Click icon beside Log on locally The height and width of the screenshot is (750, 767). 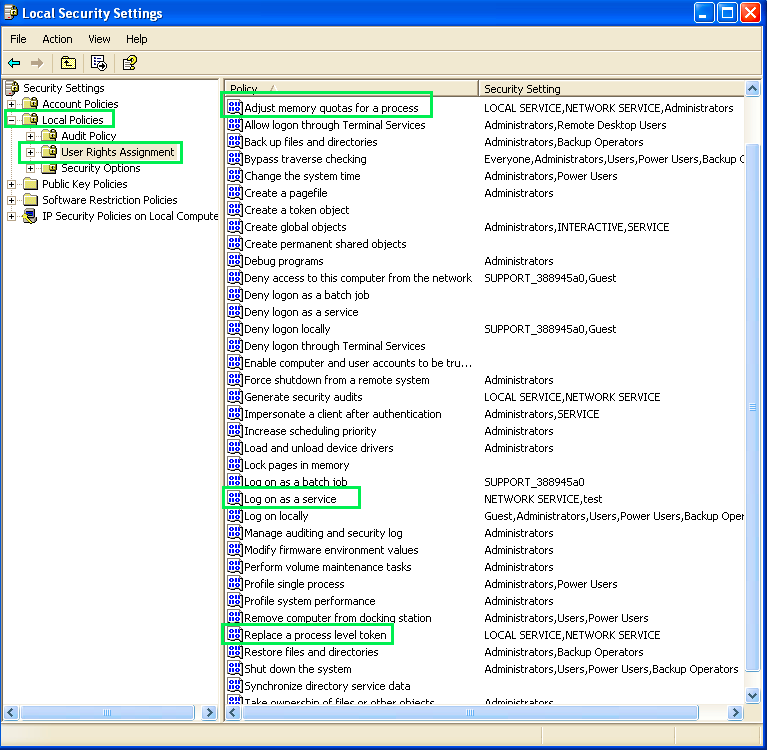235,516
